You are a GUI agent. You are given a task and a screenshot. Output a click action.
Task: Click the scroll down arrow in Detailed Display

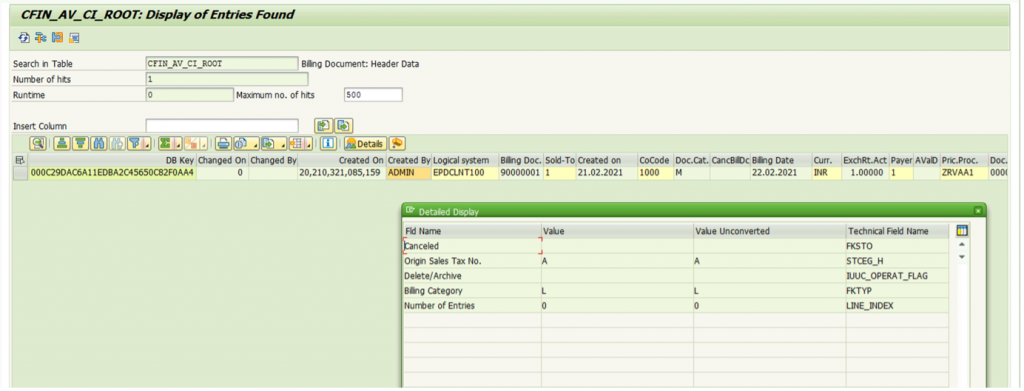(x=961, y=257)
